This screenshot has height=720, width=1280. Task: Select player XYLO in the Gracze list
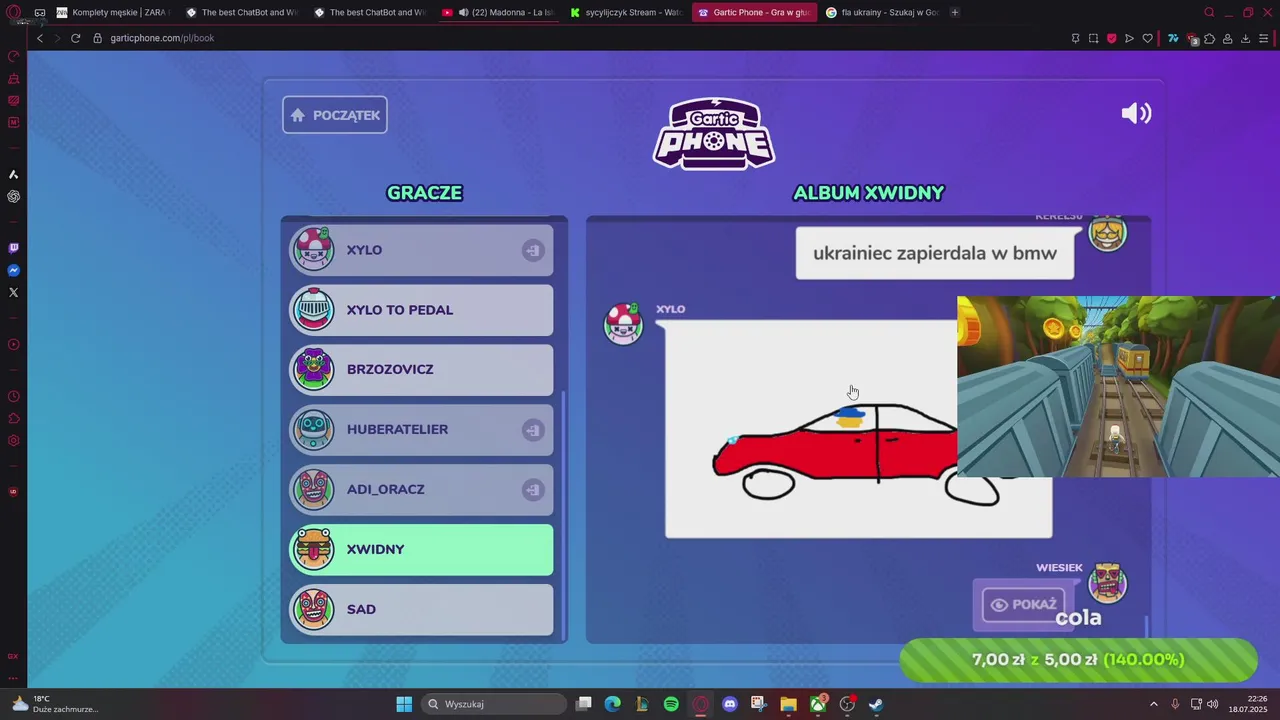click(x=421, y=250)
